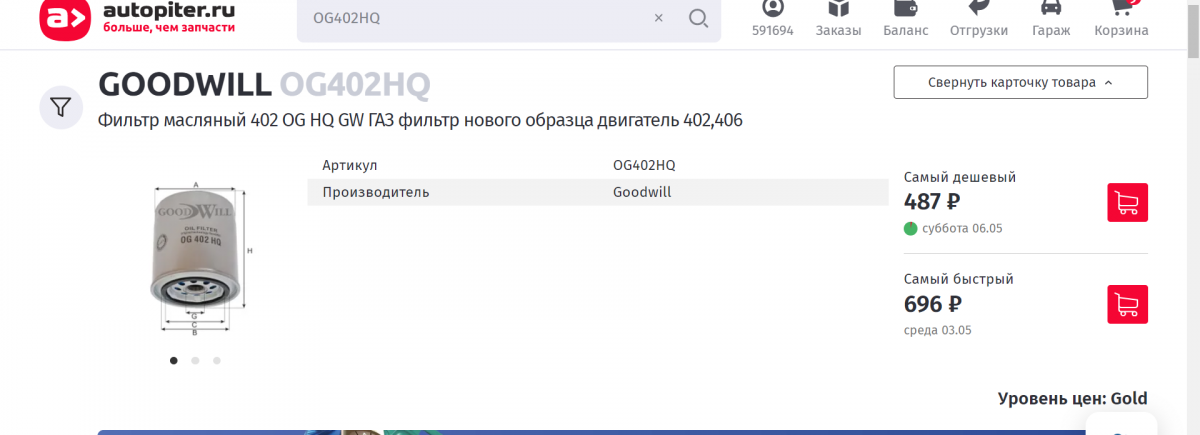This screenshot has height=435, width=1200.
Task: Click the OG402HQ article value
Action: pyautogui.click(x=644, y=165)
